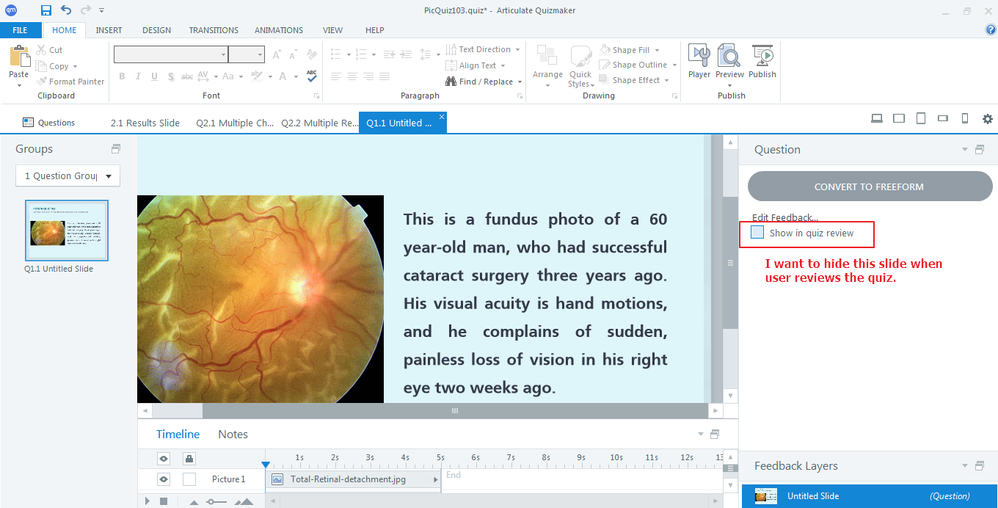This screenshot has width=998, height=508.
Task: Enable Show in quiz review checkbox
Action: [758, 233]
